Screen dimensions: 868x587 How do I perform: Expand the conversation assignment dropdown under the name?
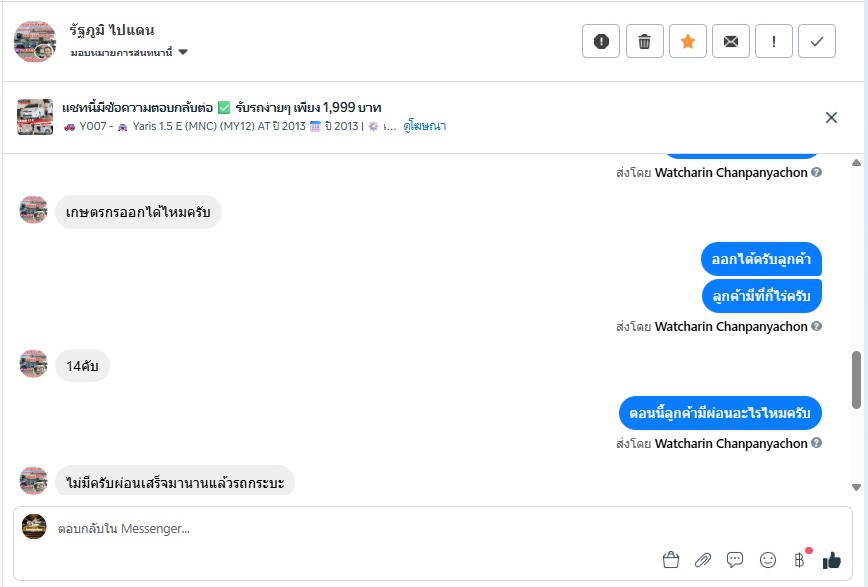point(183,52)
